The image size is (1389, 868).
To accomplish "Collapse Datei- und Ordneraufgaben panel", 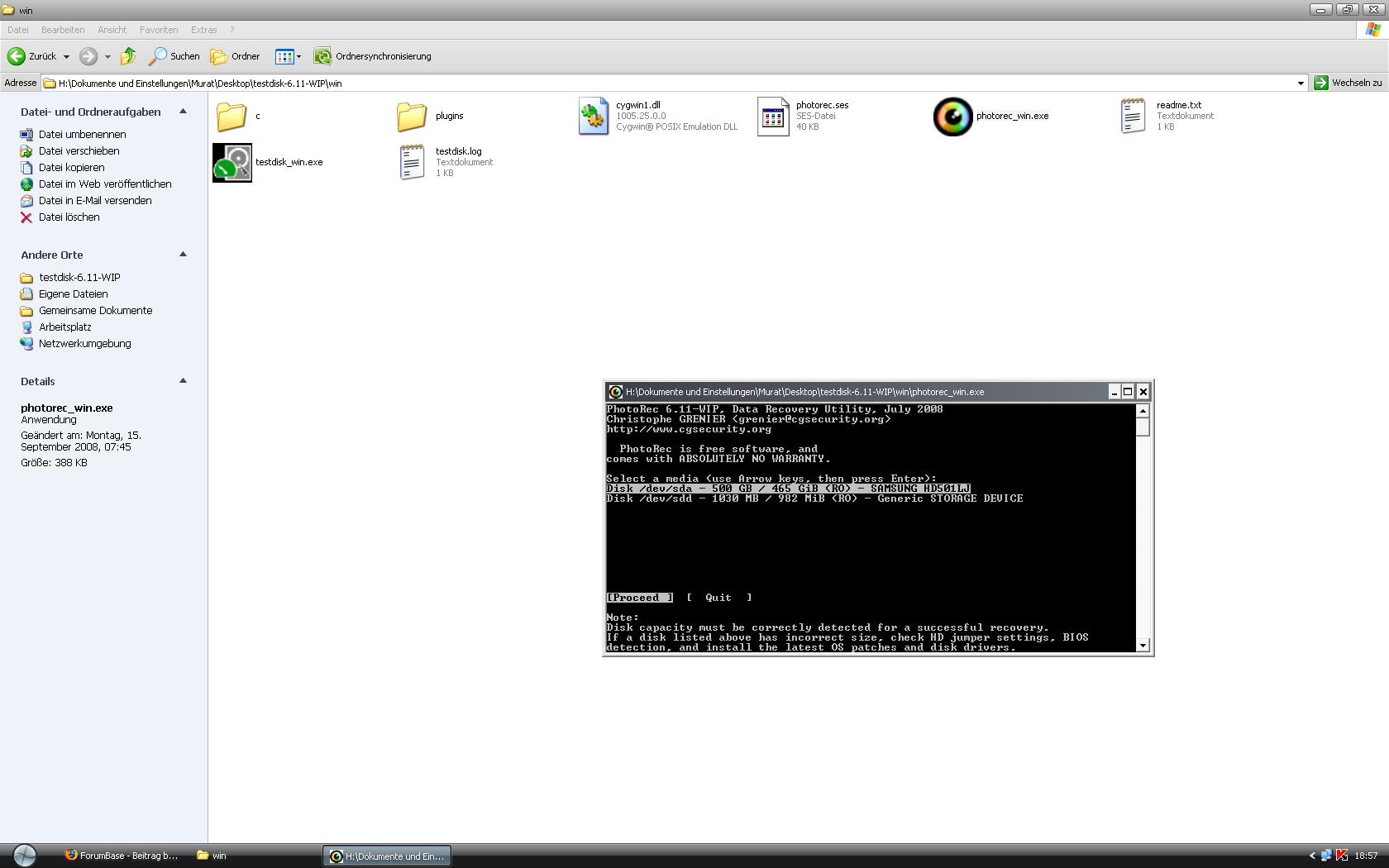I will pyautogui.click(x=183, y=112).
